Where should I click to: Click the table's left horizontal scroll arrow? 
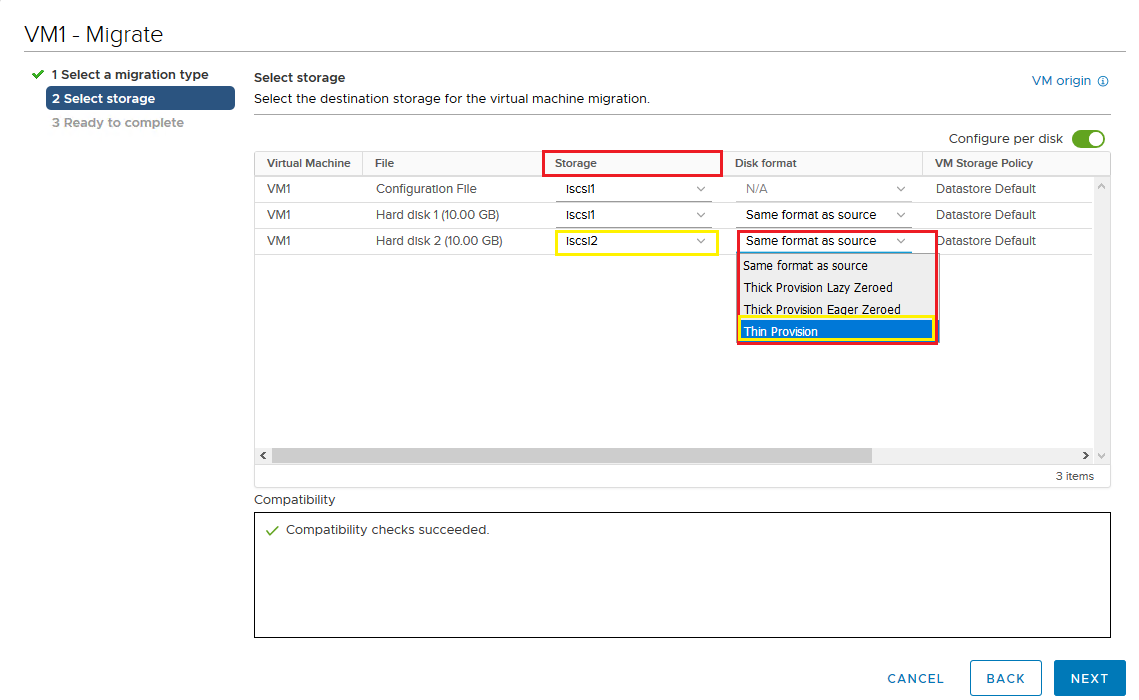pyautogui.click(x=264, y=455)
